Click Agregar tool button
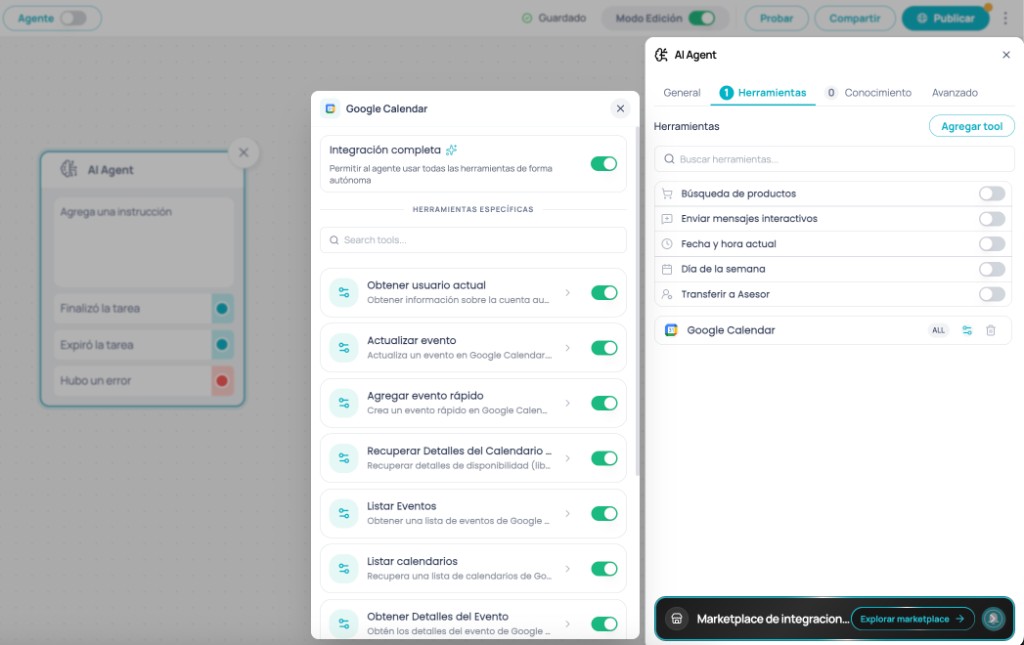Viewport: 1024px width, 645px height. [972, 126]
